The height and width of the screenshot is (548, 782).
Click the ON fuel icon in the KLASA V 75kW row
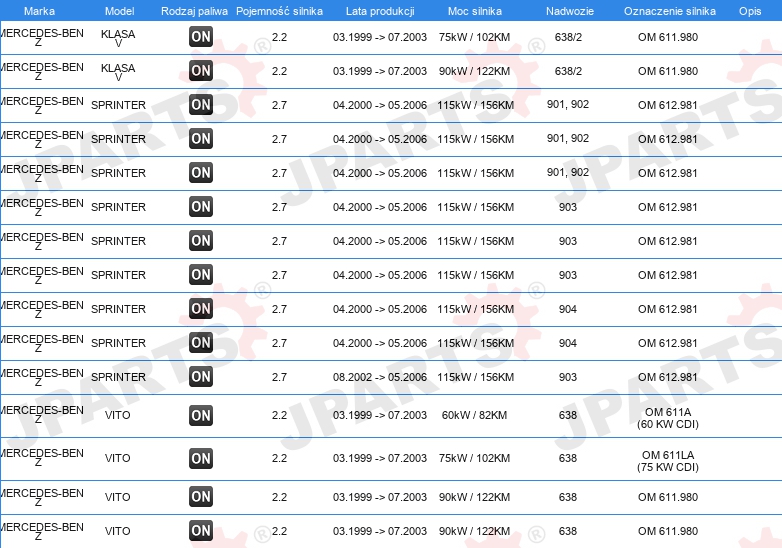201,37
